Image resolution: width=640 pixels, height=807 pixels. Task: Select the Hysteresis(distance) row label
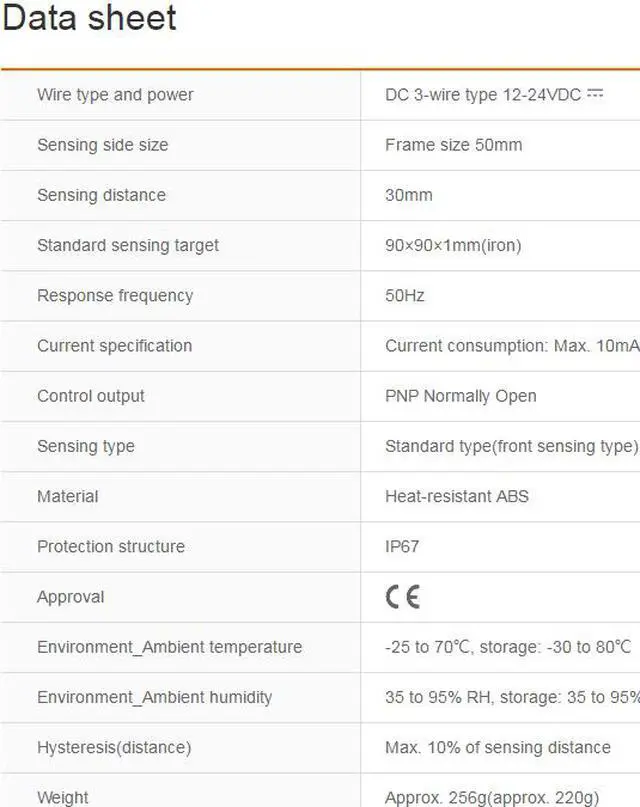pyautogui.click(x=113, y=747)
